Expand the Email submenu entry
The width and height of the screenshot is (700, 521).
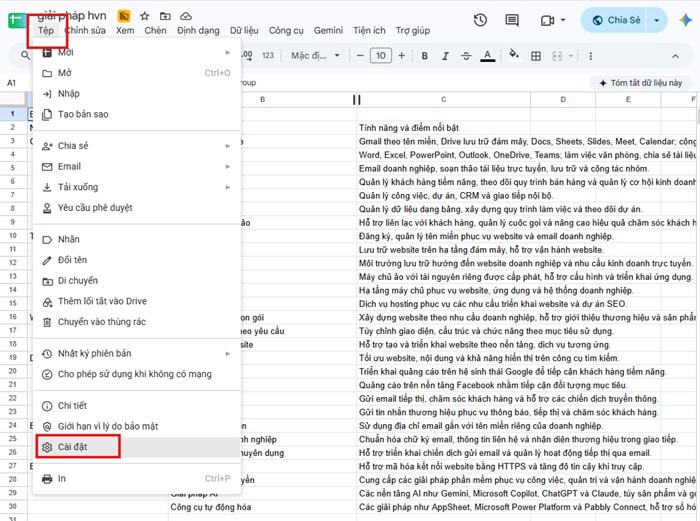(137, 167)
